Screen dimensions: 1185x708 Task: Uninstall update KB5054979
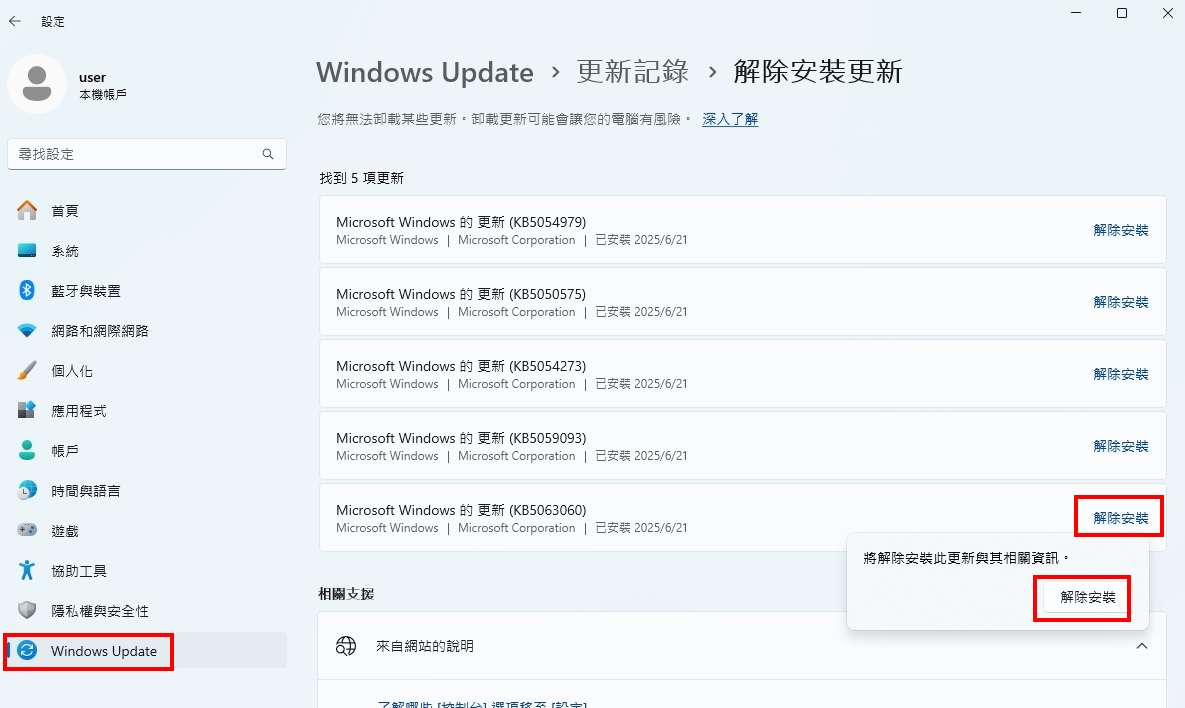1121,230
